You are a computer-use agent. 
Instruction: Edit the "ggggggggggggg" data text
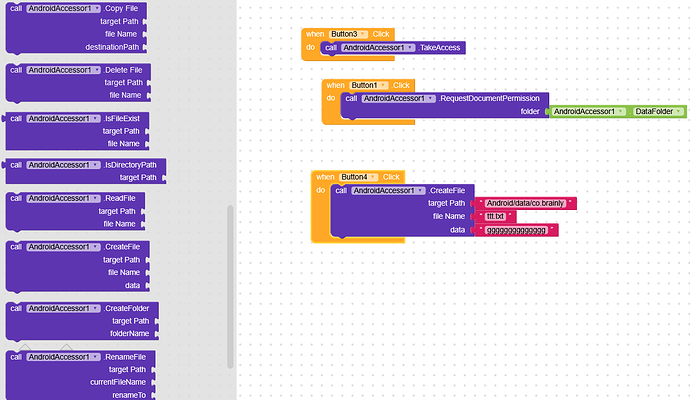(x=516, y=230)
